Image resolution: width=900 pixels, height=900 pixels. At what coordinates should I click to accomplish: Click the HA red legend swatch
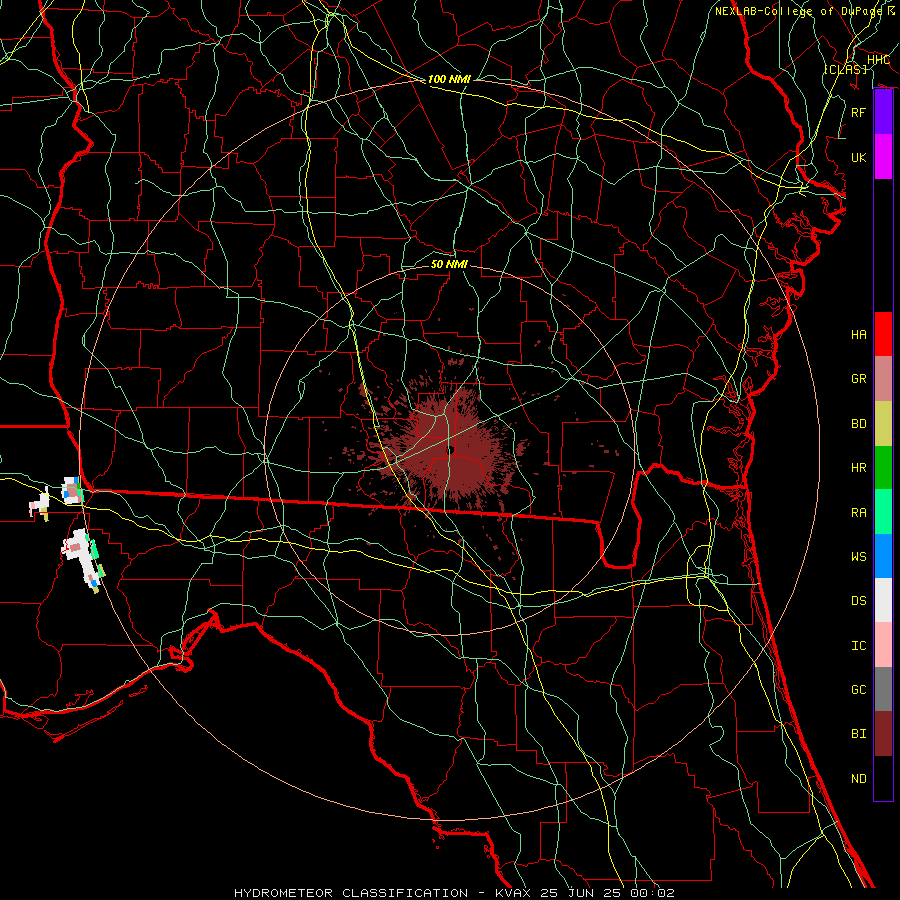tap(883, 334)
